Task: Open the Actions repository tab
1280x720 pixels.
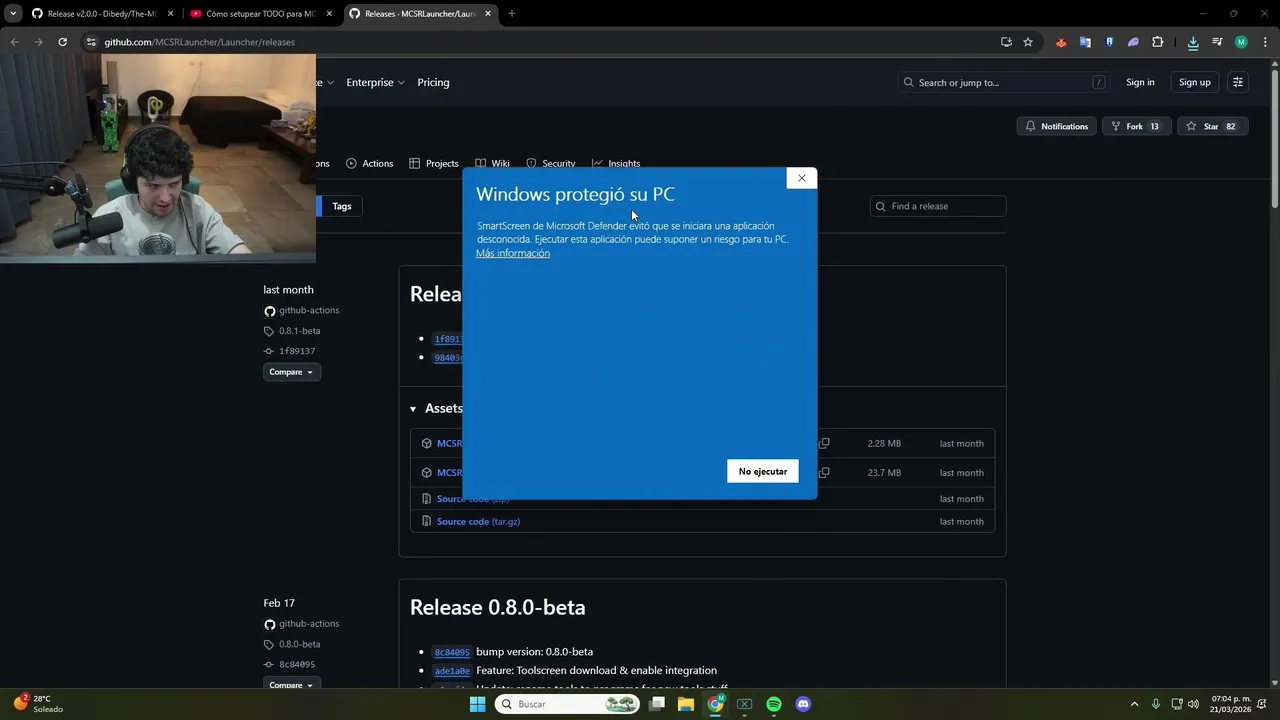Action: click(369, 163)
